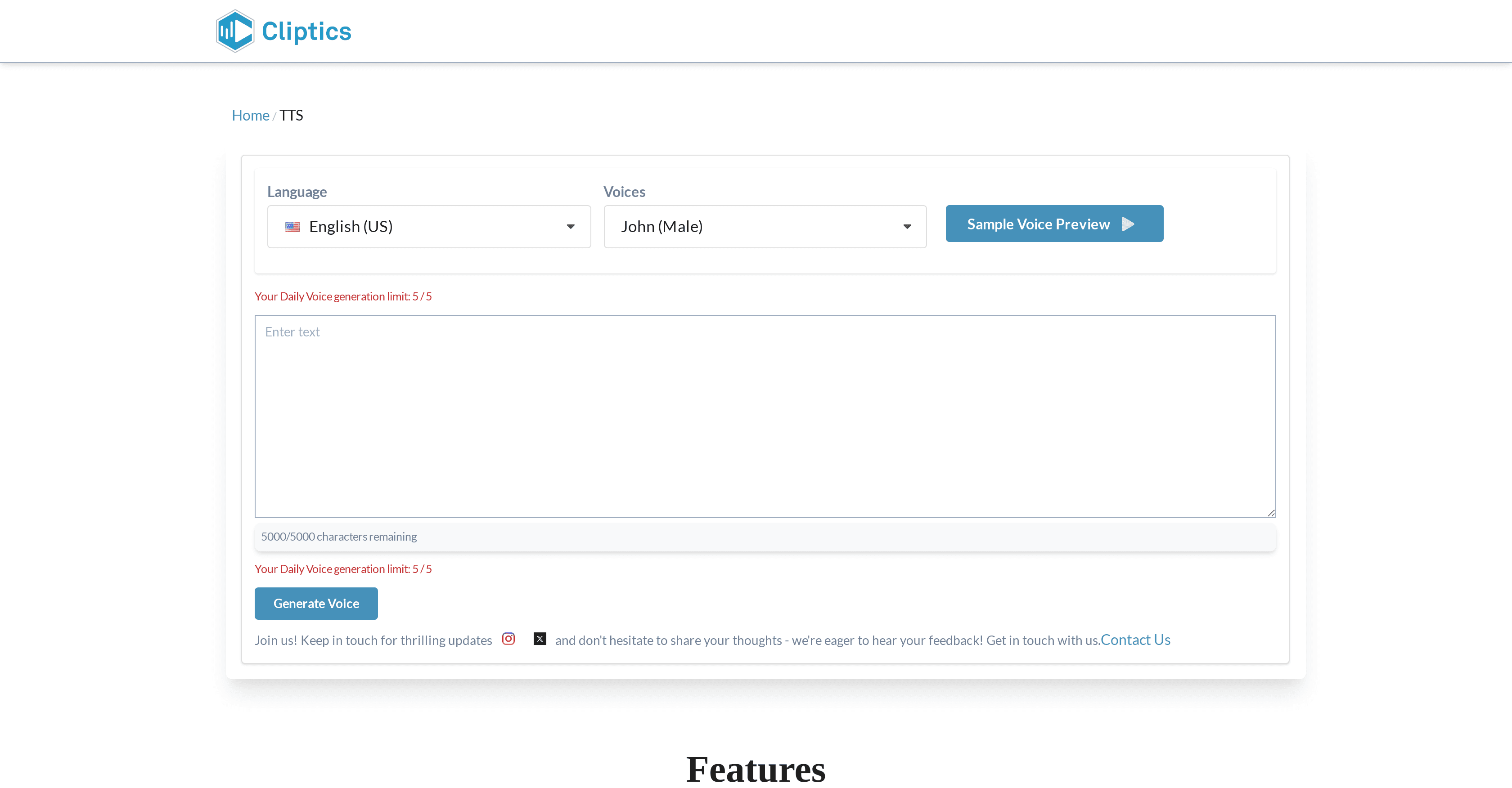Open the Language dropdown
Viewport: 1512px width, 788px height.
tap(428, 227)
